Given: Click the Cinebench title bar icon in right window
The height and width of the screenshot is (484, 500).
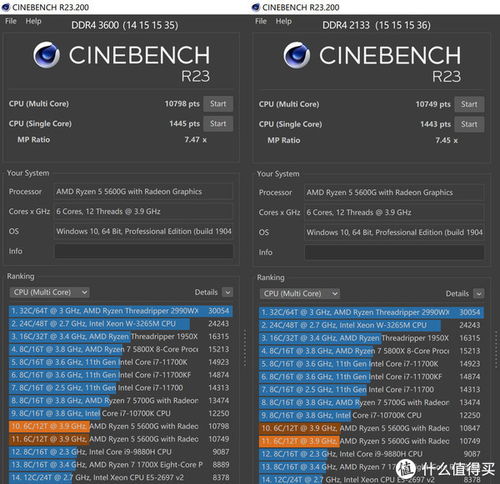Looking at the screenshot, I should (x=256, y=7).
